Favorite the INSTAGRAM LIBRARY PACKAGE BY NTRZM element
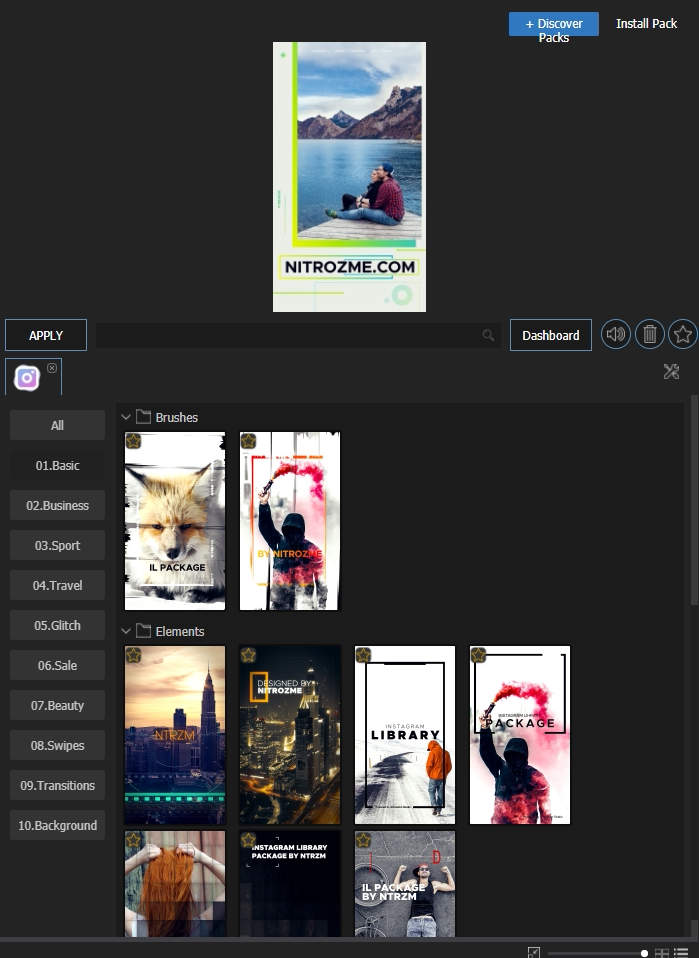This screenshot has width=699, height=958. [248, 840]
